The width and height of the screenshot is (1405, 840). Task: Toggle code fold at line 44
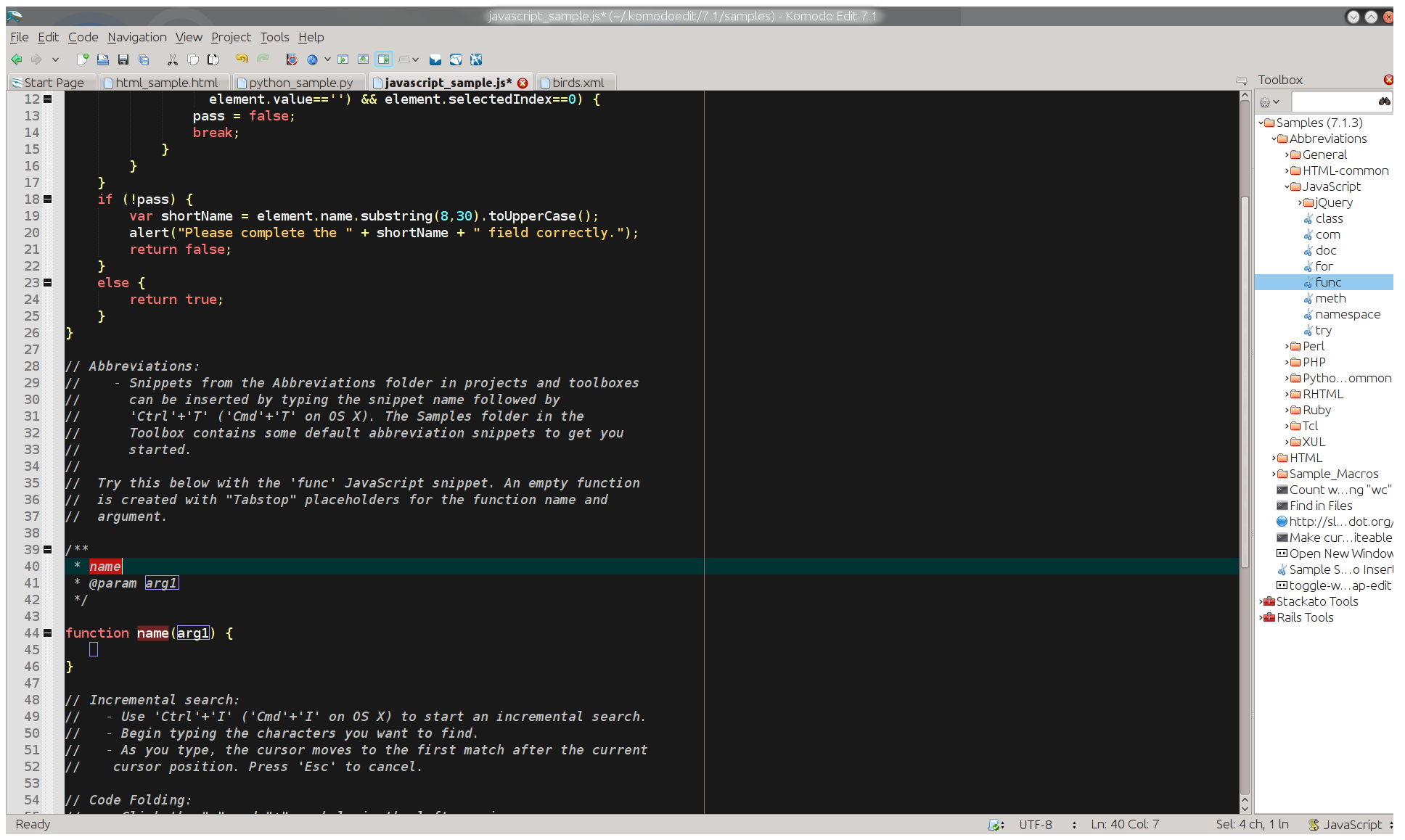tap(48, 633)
